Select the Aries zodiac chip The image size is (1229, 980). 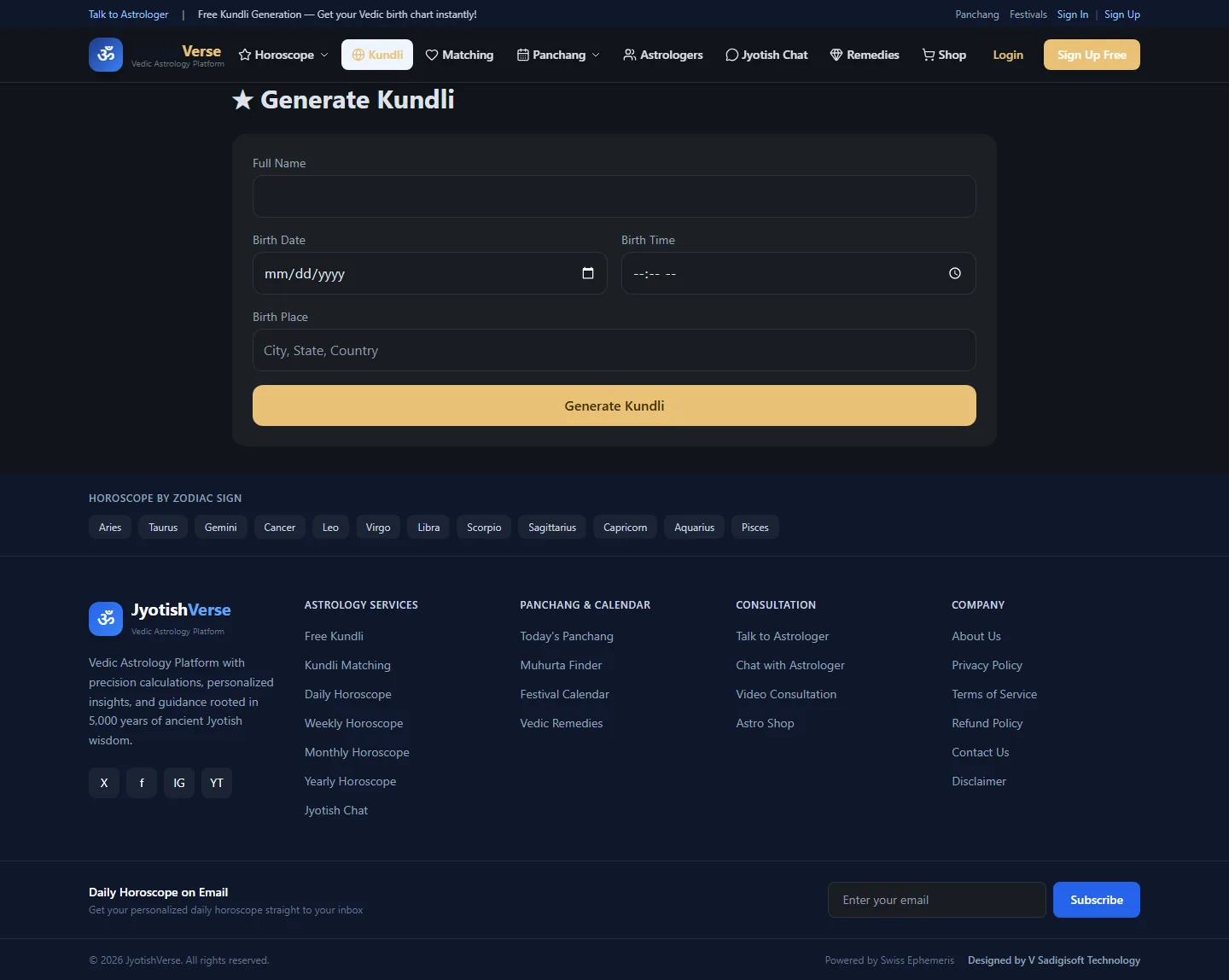click(110, 528)
